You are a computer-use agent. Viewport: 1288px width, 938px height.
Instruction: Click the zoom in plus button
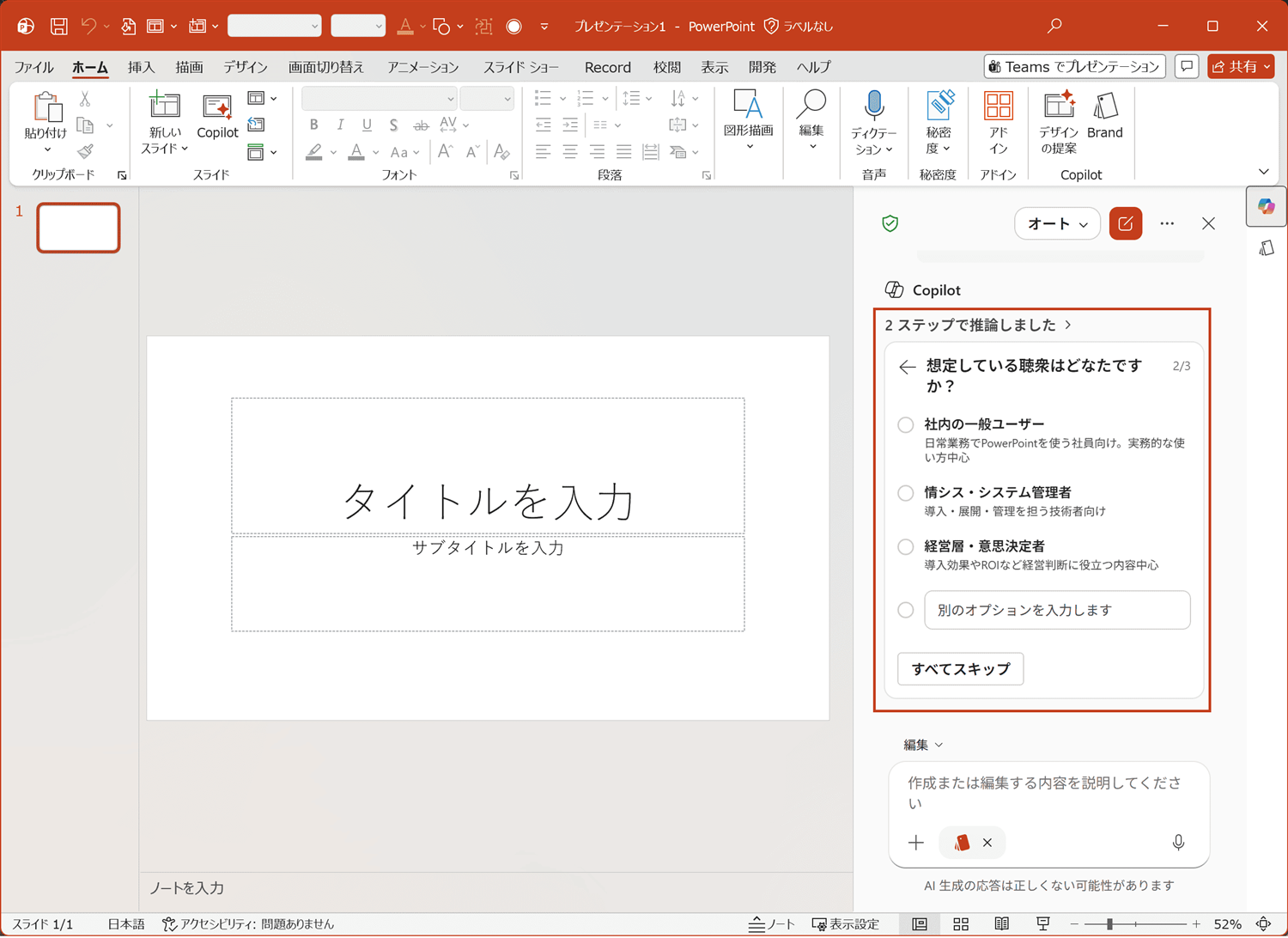[1196, 924]
